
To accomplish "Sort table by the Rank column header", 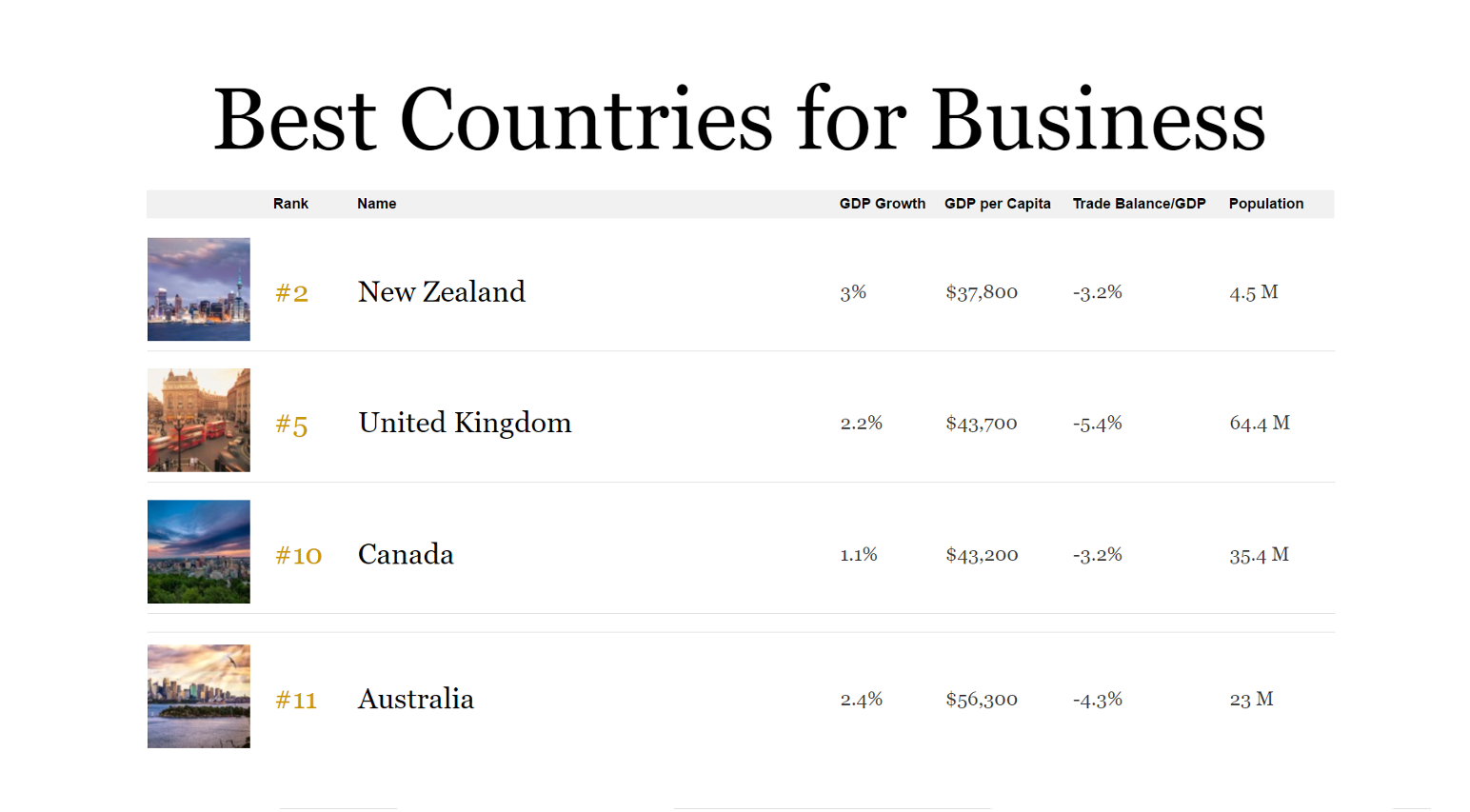I will pos(290,204).
